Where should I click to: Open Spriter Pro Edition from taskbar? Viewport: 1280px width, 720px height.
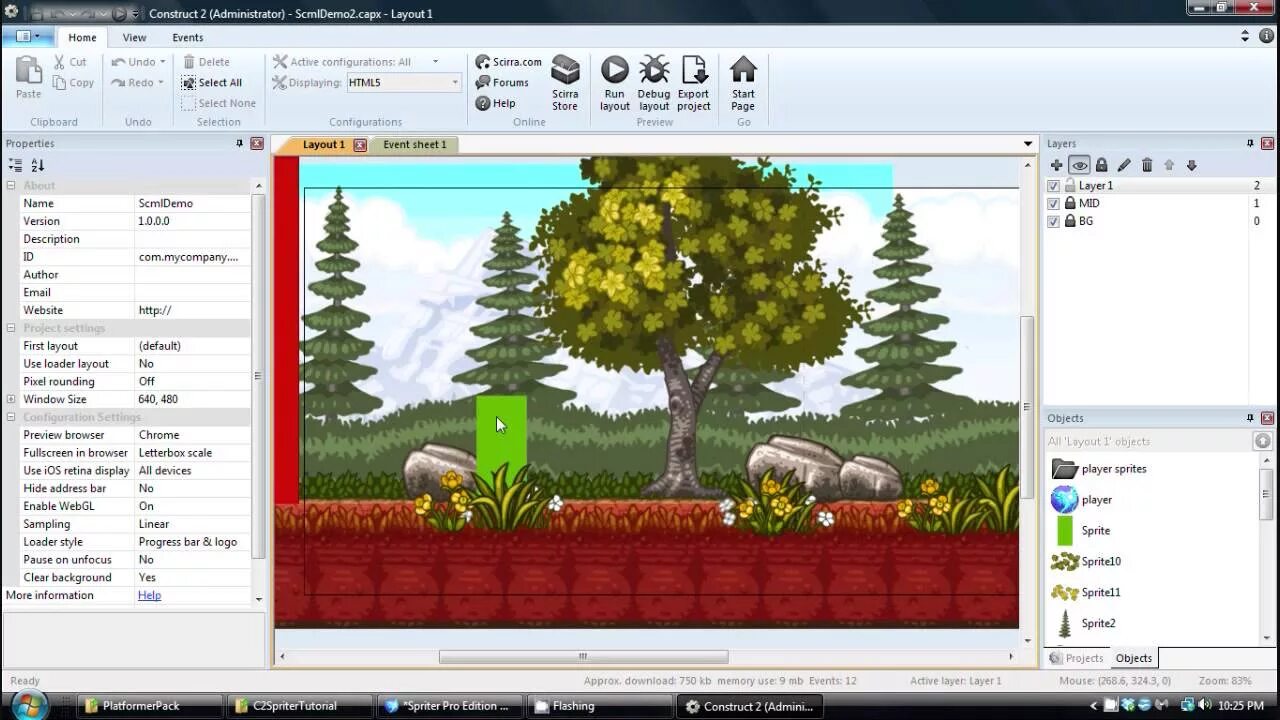[x=449, y=706]
